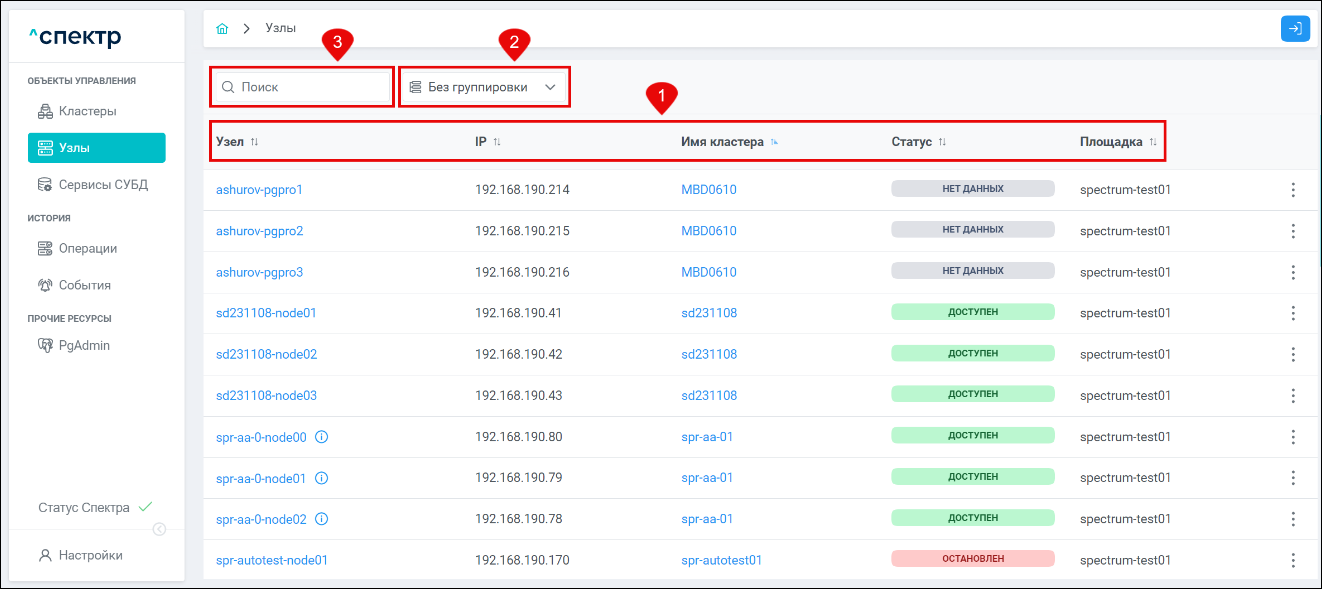Collapse the sidebar with the arrow icon

click(159, 529)
